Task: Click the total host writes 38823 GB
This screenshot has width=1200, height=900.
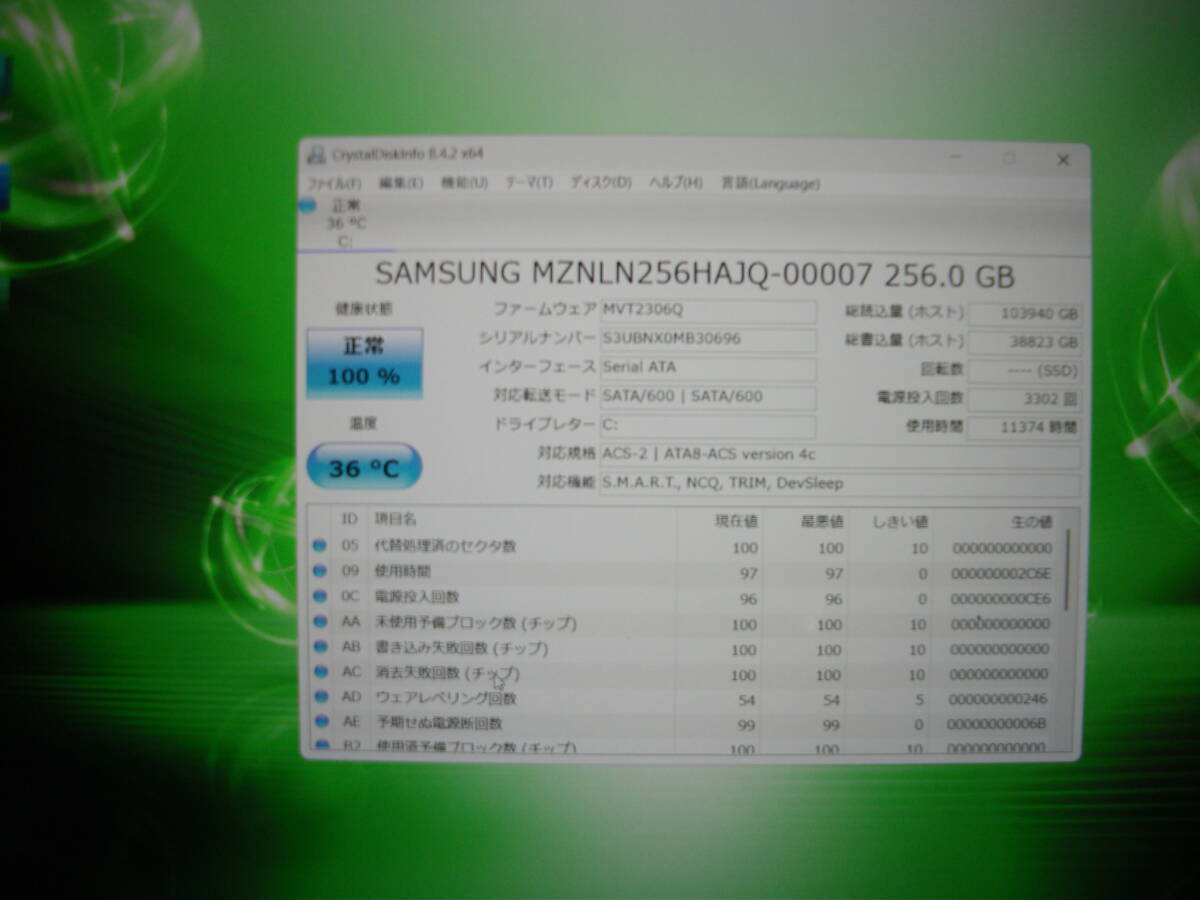Action: coord(1025,342)
